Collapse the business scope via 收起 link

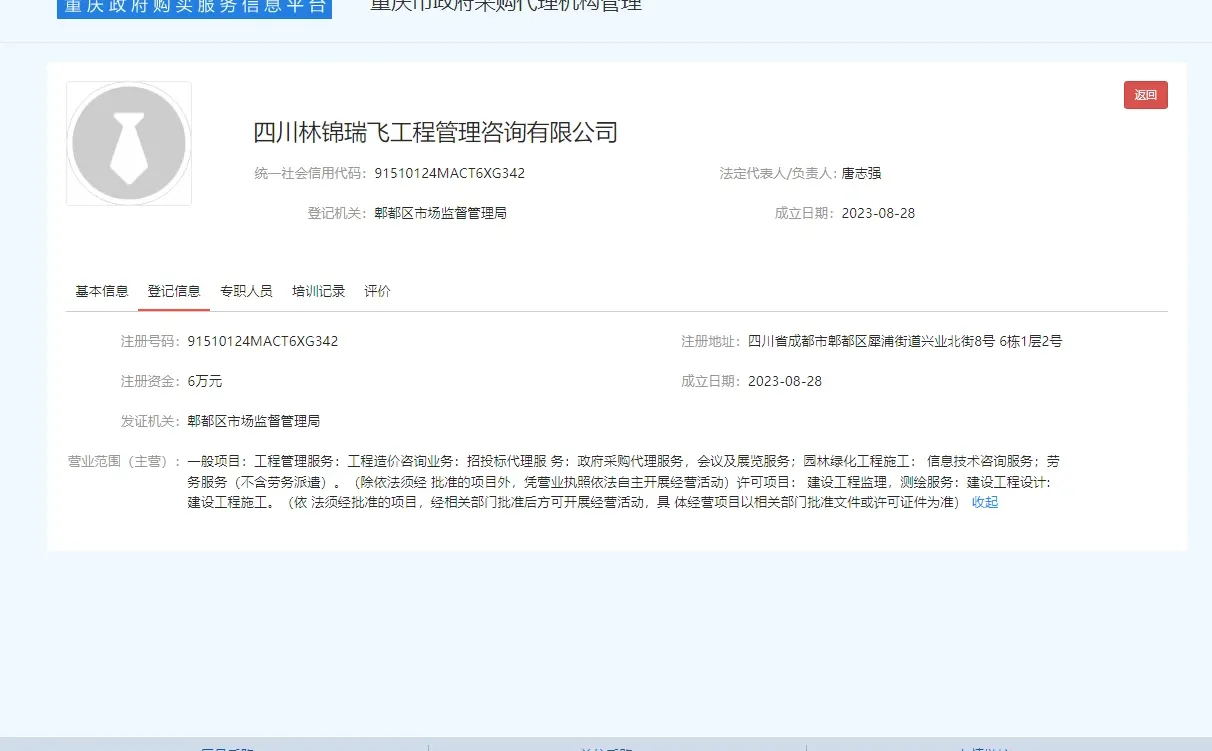[984, 502]
